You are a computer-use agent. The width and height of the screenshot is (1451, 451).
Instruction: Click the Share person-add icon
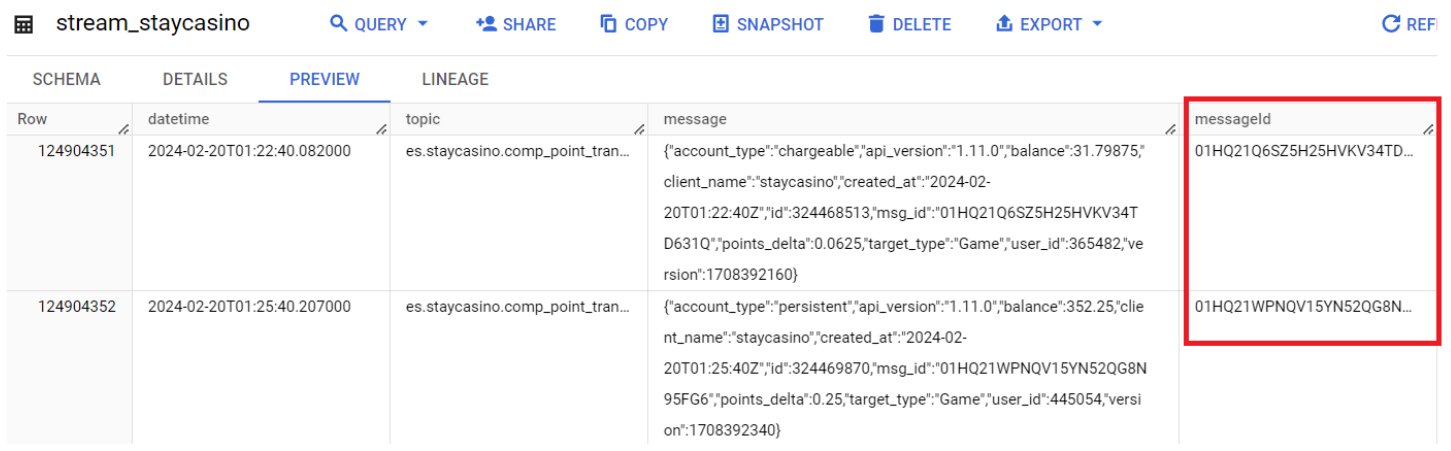[486, 24]
